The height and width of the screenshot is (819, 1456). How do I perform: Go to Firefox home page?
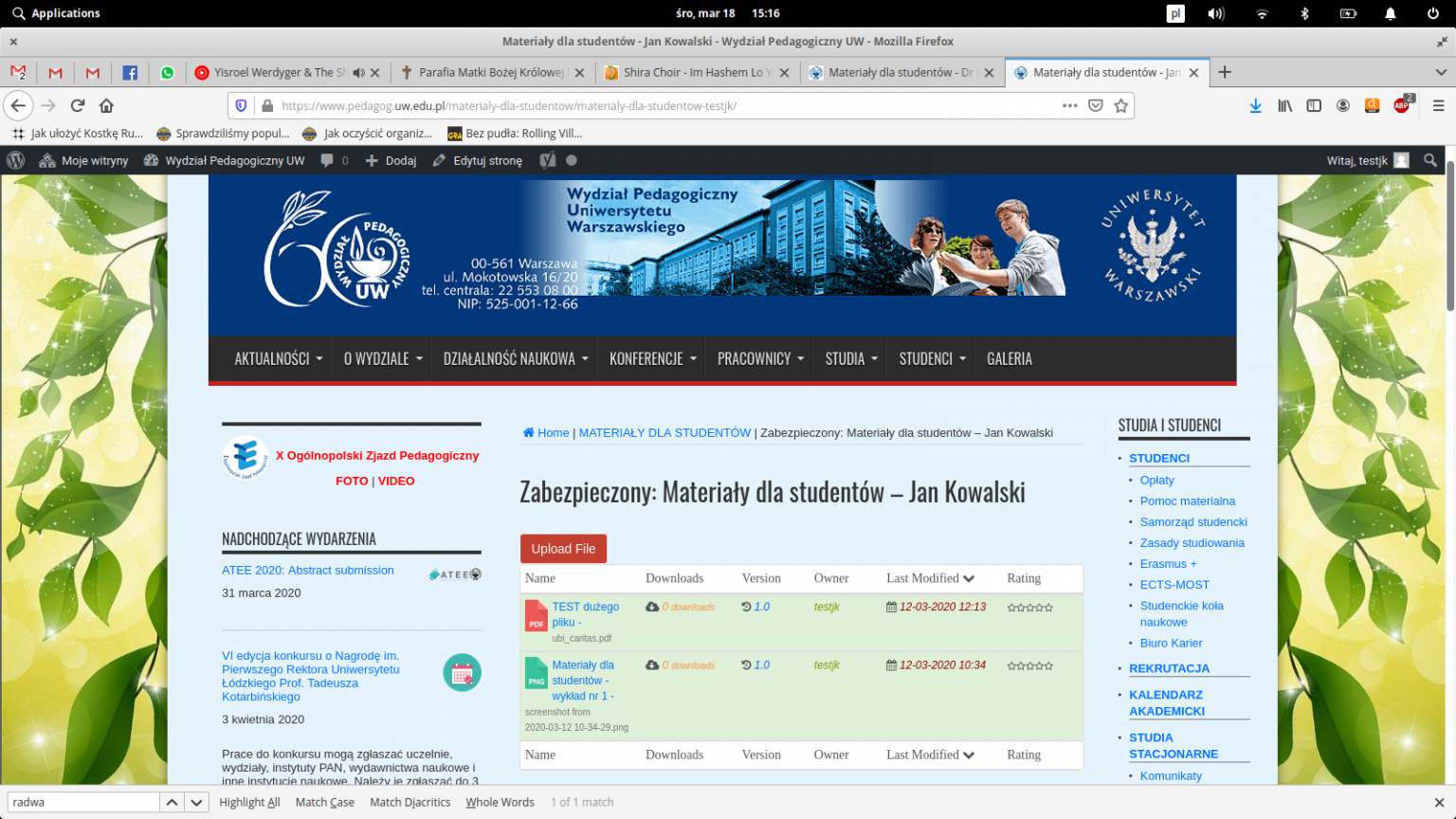[x=106, y=105]
